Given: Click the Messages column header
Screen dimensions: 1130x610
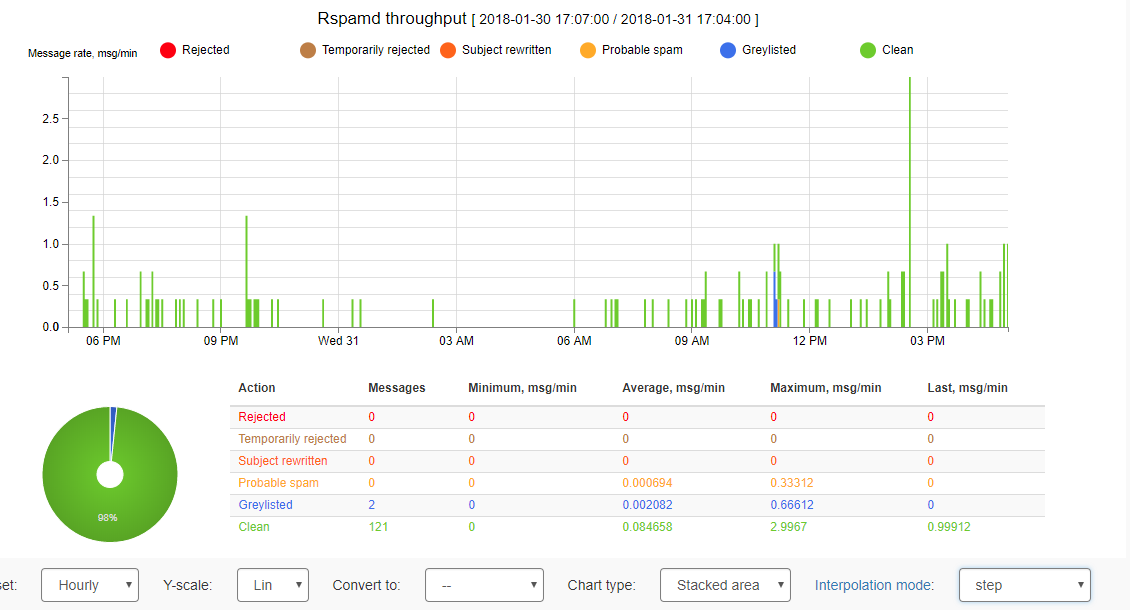Looking at the screenshot, I should (396, 387).
